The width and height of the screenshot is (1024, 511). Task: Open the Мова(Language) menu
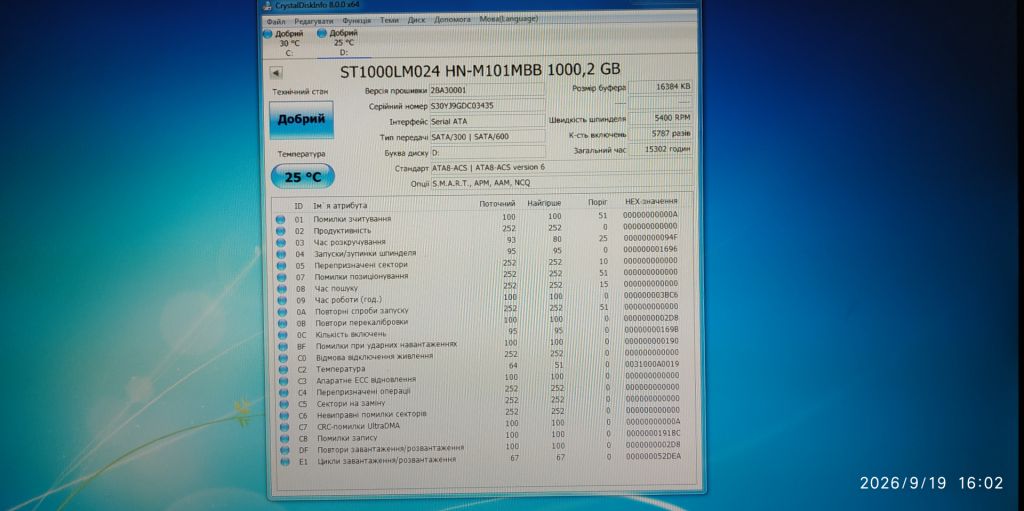(x=509, y=19)
